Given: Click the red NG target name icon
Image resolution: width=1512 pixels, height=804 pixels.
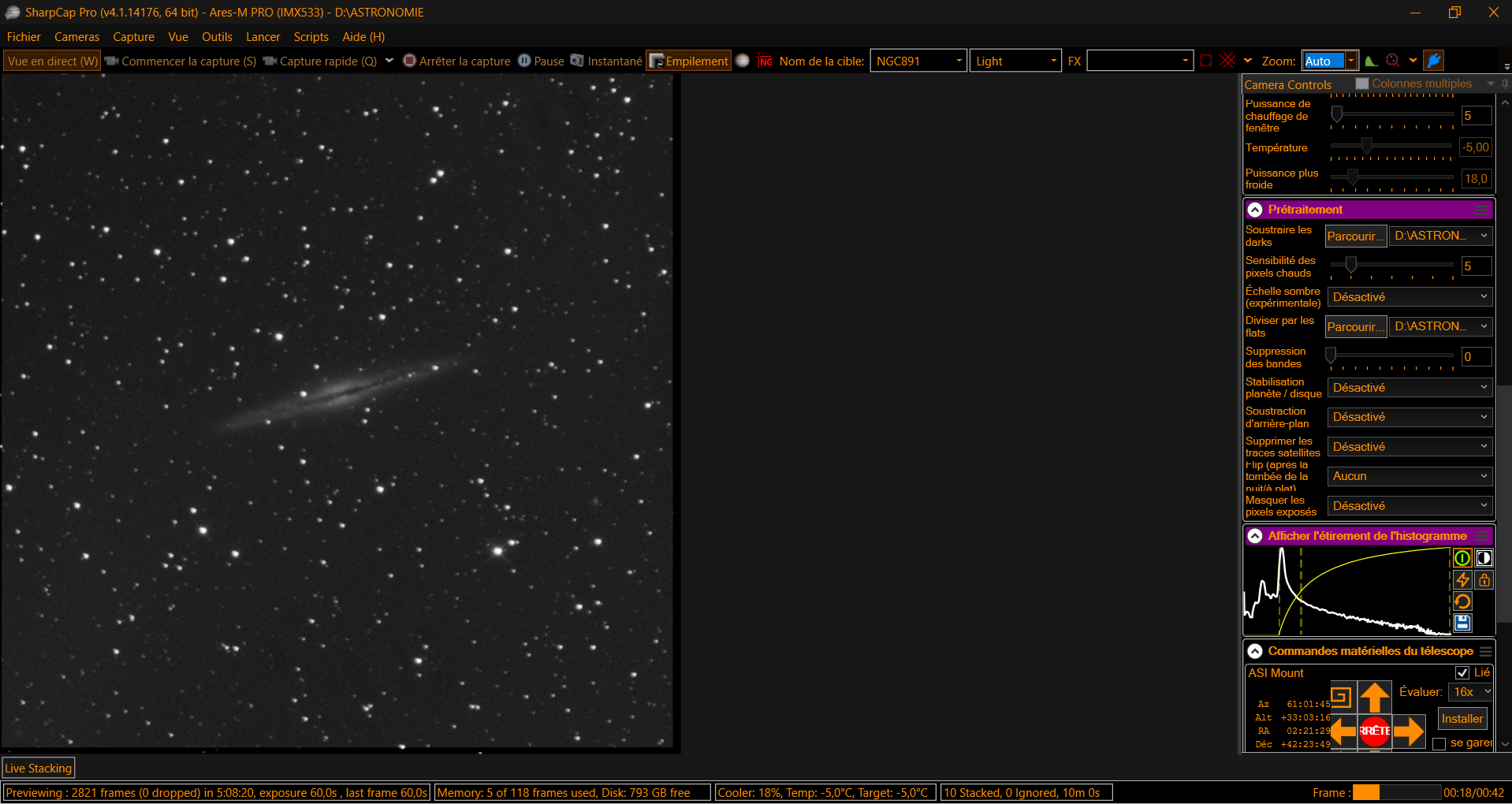Looking at the screenshot, I should click(x=765, y=61).
